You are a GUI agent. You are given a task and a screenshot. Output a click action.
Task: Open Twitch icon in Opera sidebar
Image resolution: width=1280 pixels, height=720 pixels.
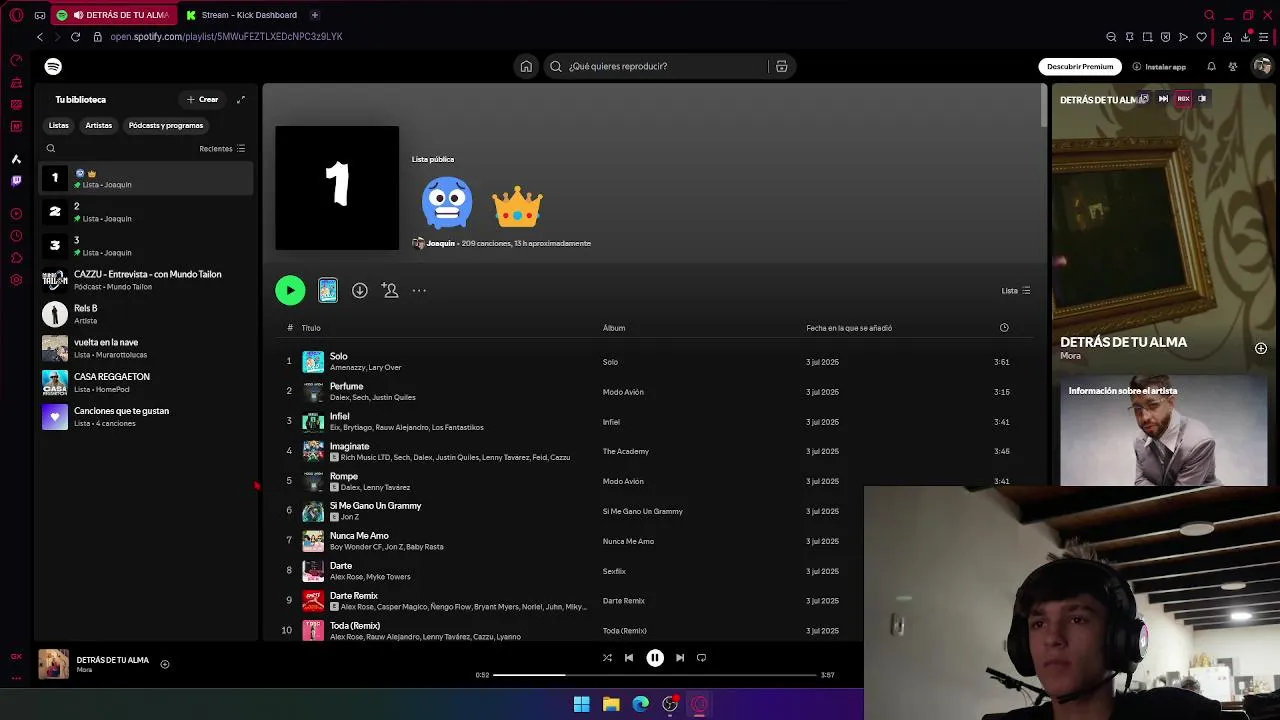tap(16, 181)
